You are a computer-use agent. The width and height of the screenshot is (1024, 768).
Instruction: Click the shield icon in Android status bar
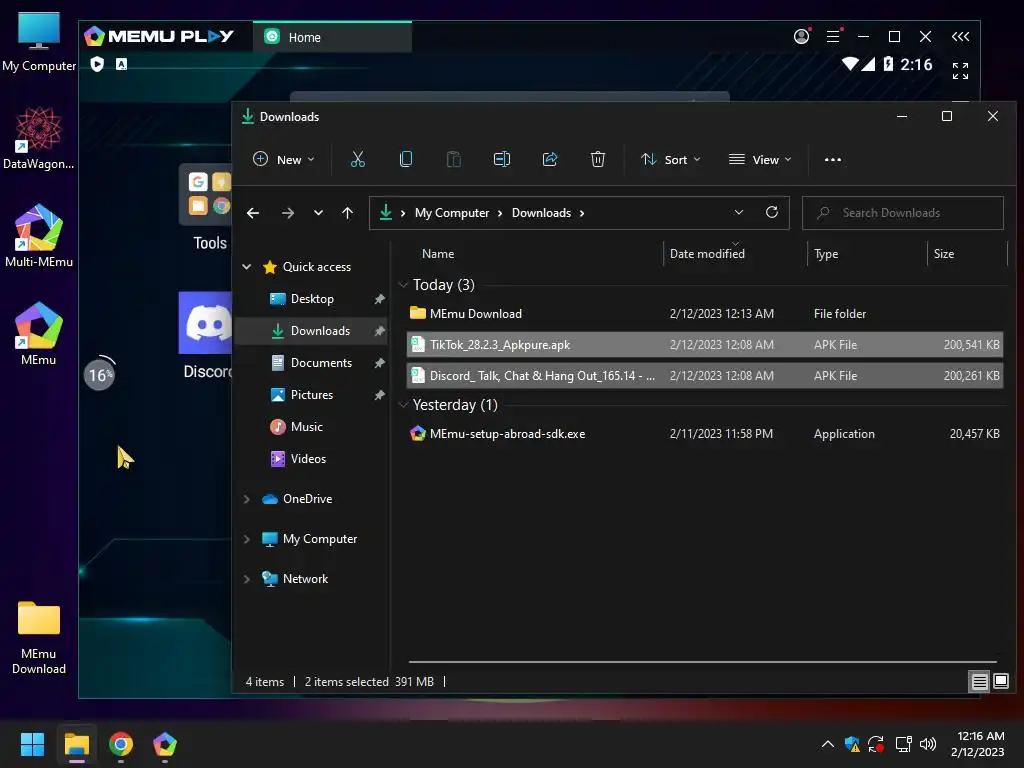(x=97, y=64)
